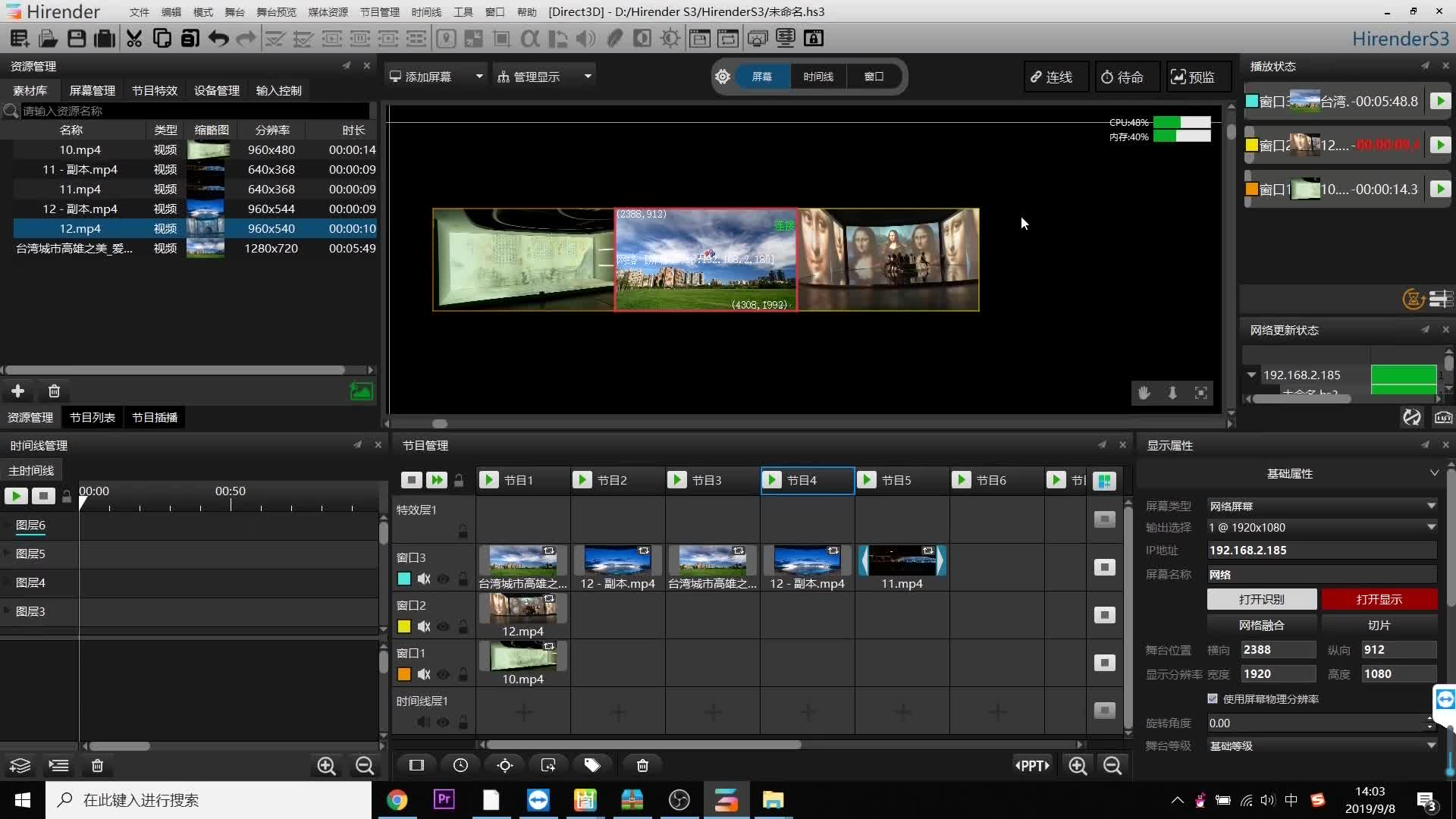The image size is (1456, 819).
Task: Click the PPT control button
Action: 1033,765
